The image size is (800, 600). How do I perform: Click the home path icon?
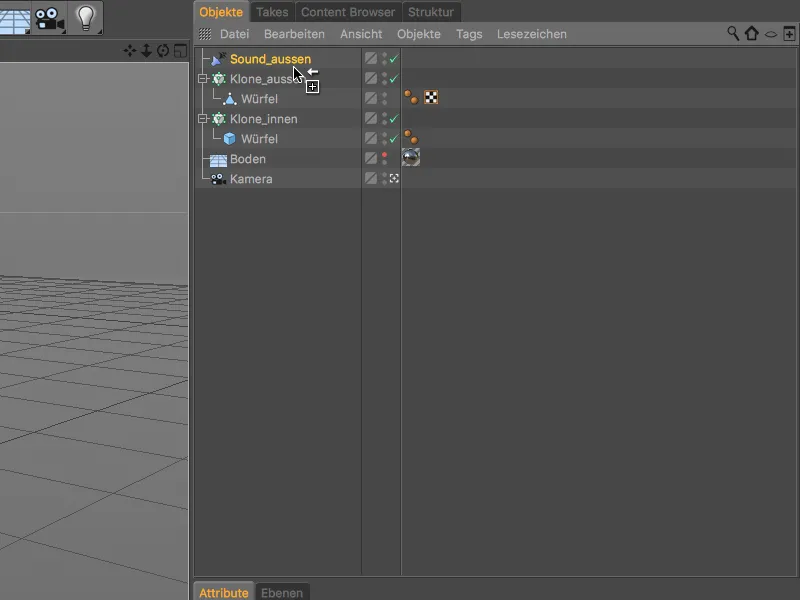[x=752, y=34]
